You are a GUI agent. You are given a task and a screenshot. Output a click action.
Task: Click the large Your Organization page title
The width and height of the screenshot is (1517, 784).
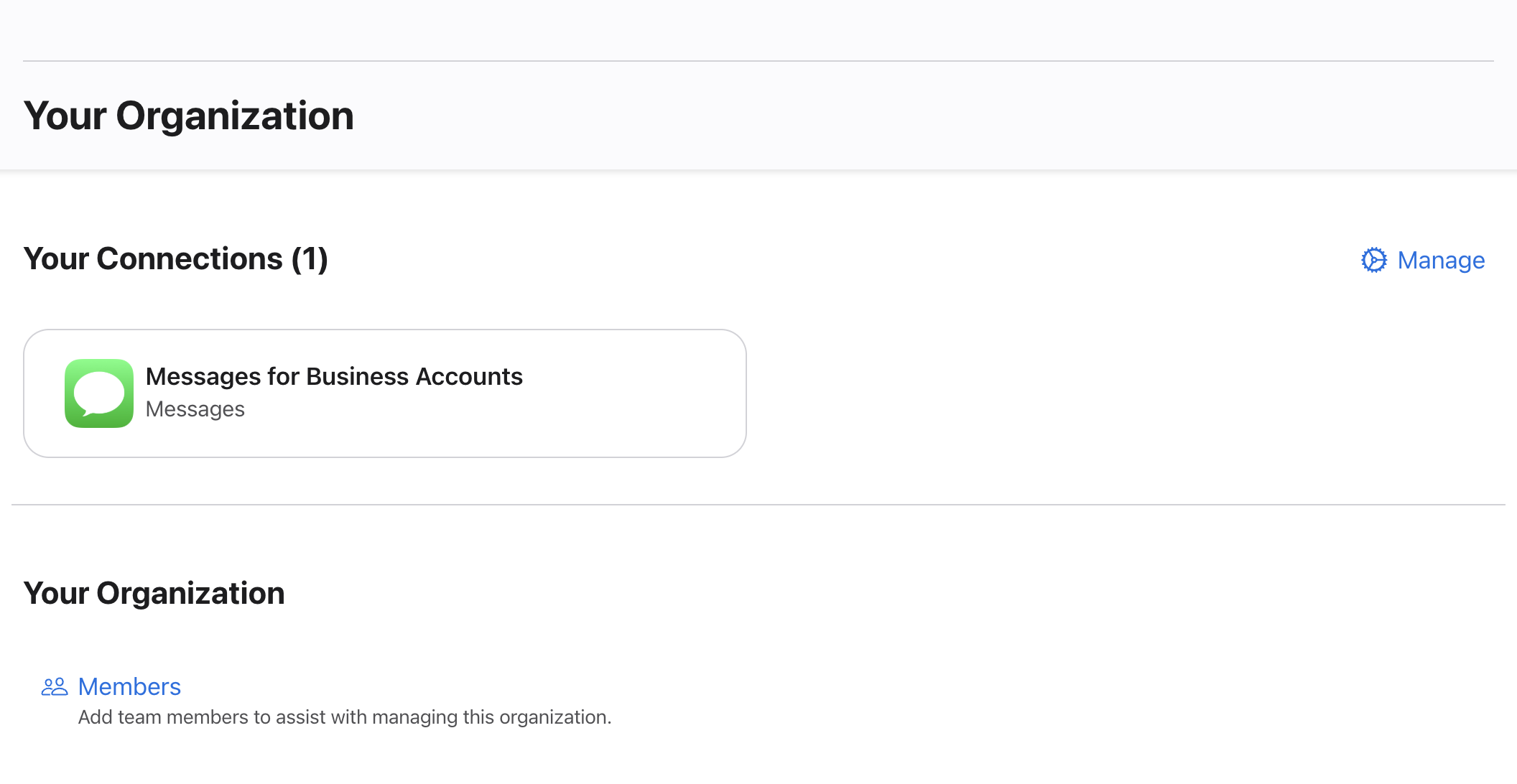tap(188, 116)
